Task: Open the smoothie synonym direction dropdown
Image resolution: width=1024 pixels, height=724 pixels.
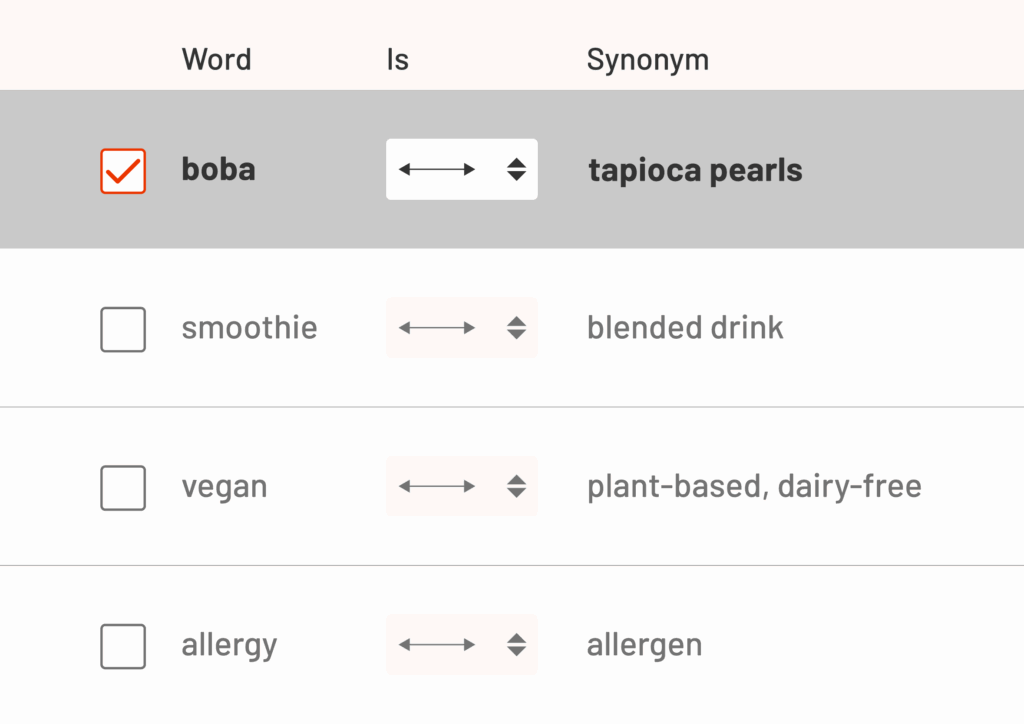Action: pyautogui.click(x=462, y=328)
